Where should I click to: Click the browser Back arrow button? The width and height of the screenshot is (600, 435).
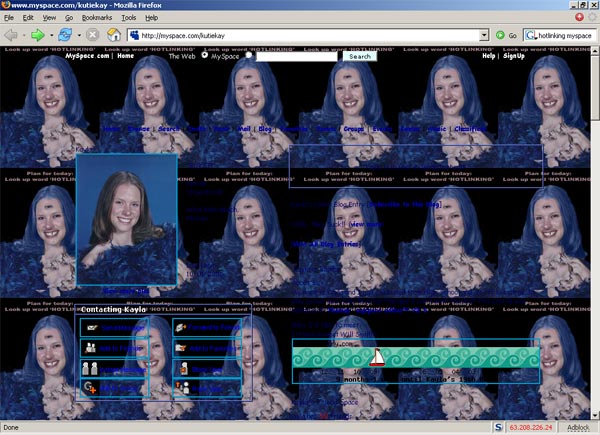pos(13,35)
